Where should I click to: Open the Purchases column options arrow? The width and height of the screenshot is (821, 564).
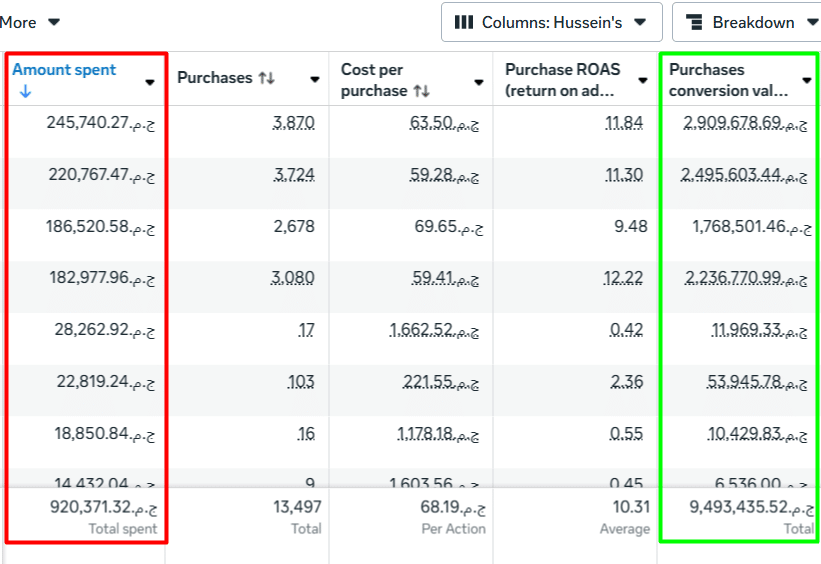314,79
